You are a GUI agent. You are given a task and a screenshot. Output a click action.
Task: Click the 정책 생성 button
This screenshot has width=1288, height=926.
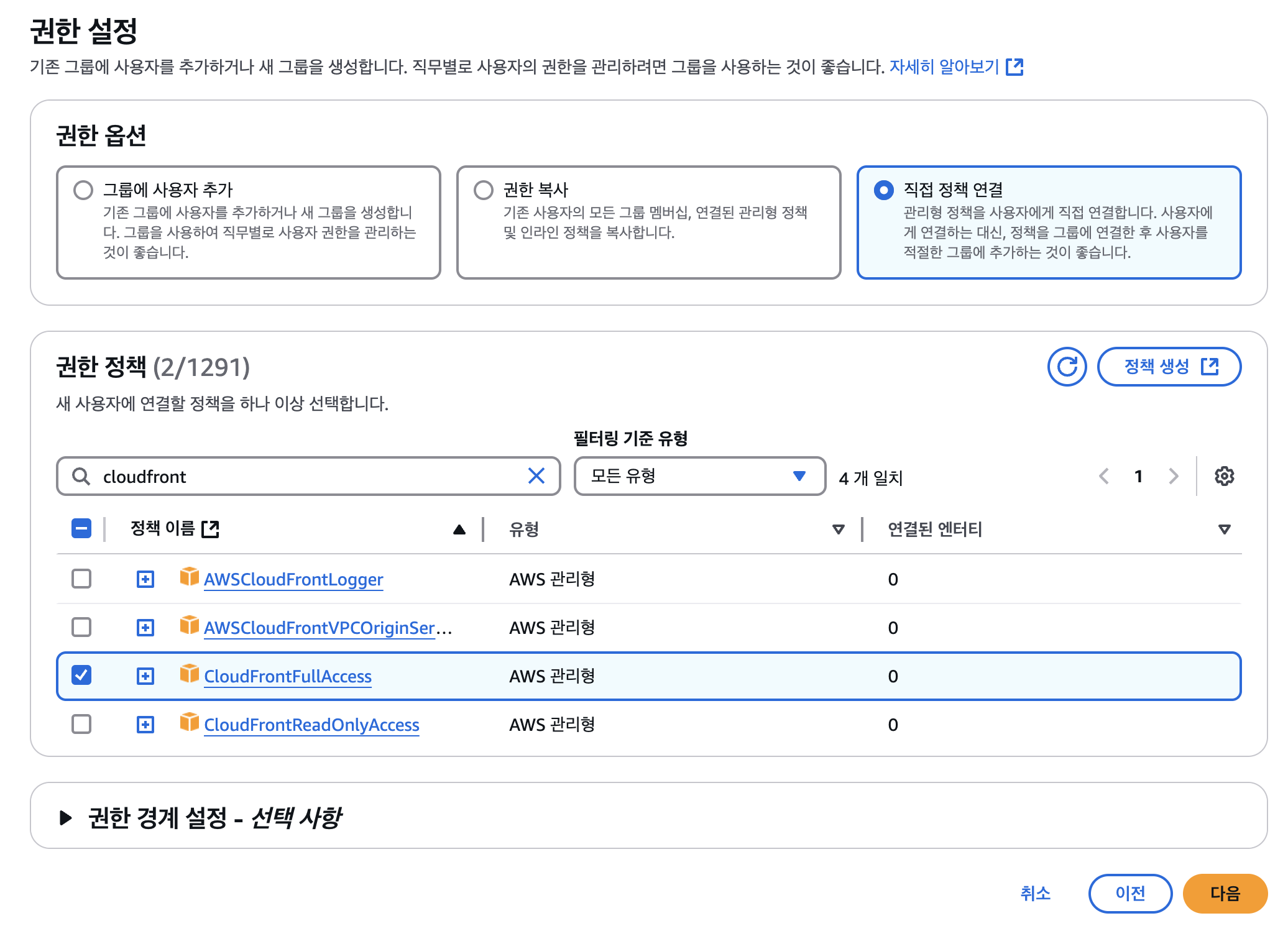tap(1169, 367)
